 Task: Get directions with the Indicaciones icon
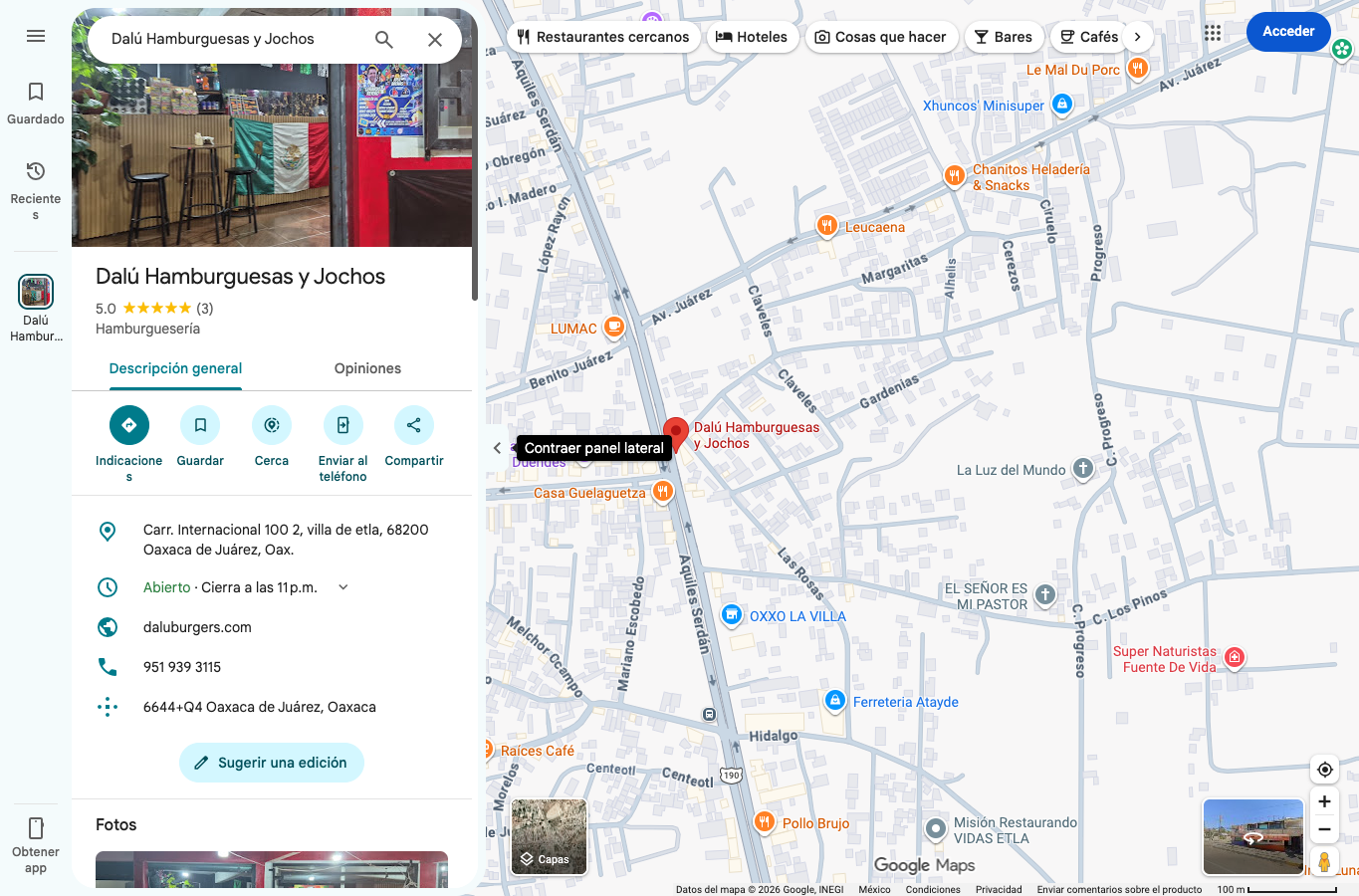coord(129,425)
